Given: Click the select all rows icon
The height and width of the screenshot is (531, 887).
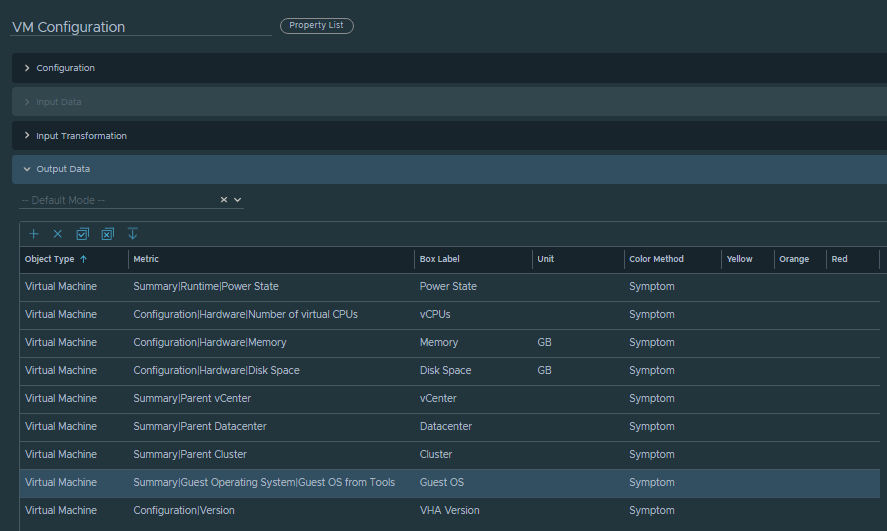Looking at the screenshot, I should (83, 234).
